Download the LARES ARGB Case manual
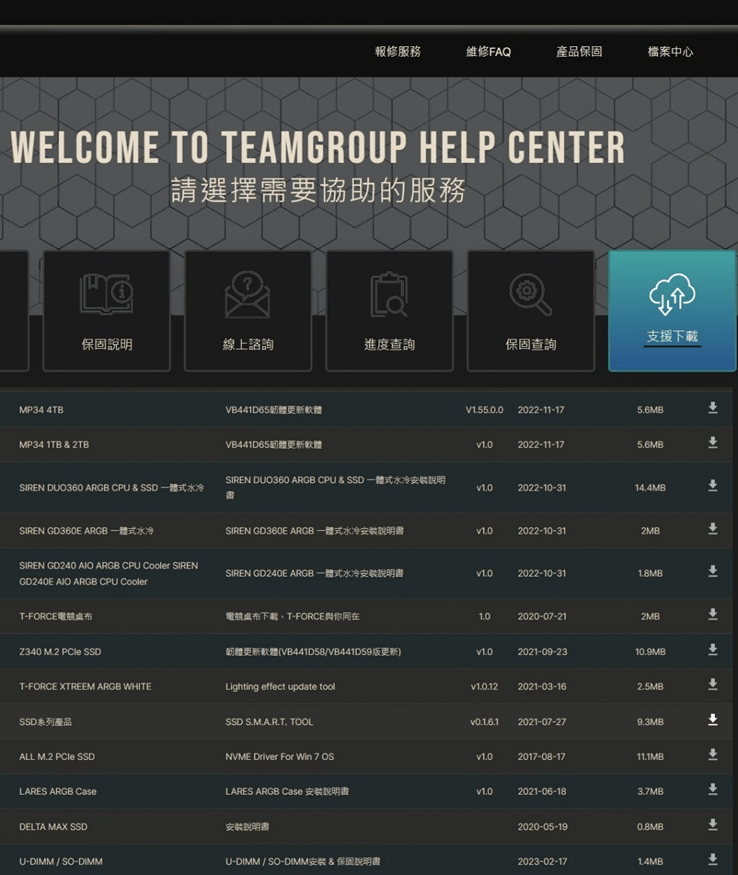Viewport: 738px width, 875px height. [713, 790]
